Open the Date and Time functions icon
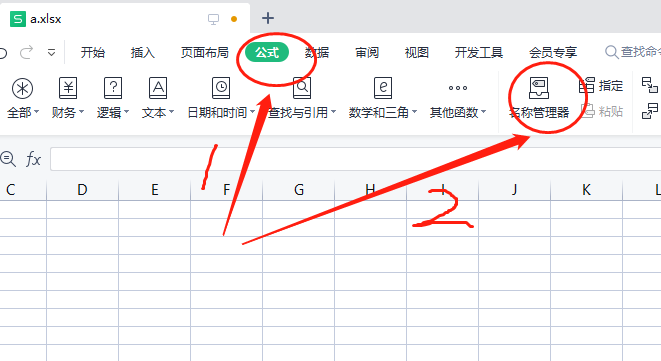This screenshot has width=661, height=361. click(x=221, y=88)
